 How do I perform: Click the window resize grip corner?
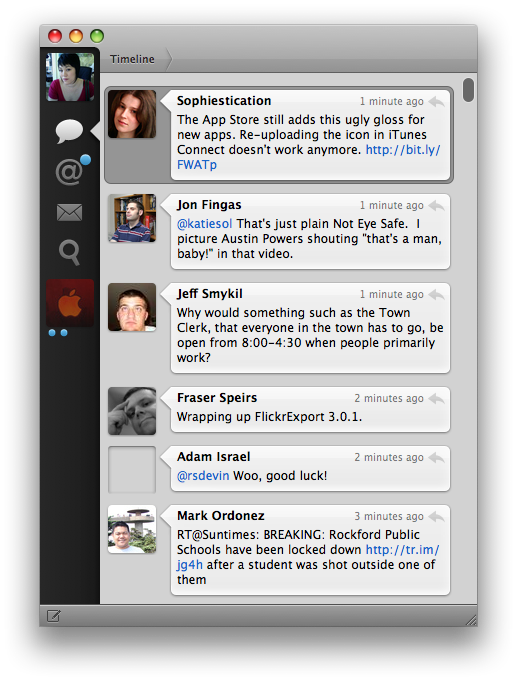pyautogui.click(x=471, y=620)
